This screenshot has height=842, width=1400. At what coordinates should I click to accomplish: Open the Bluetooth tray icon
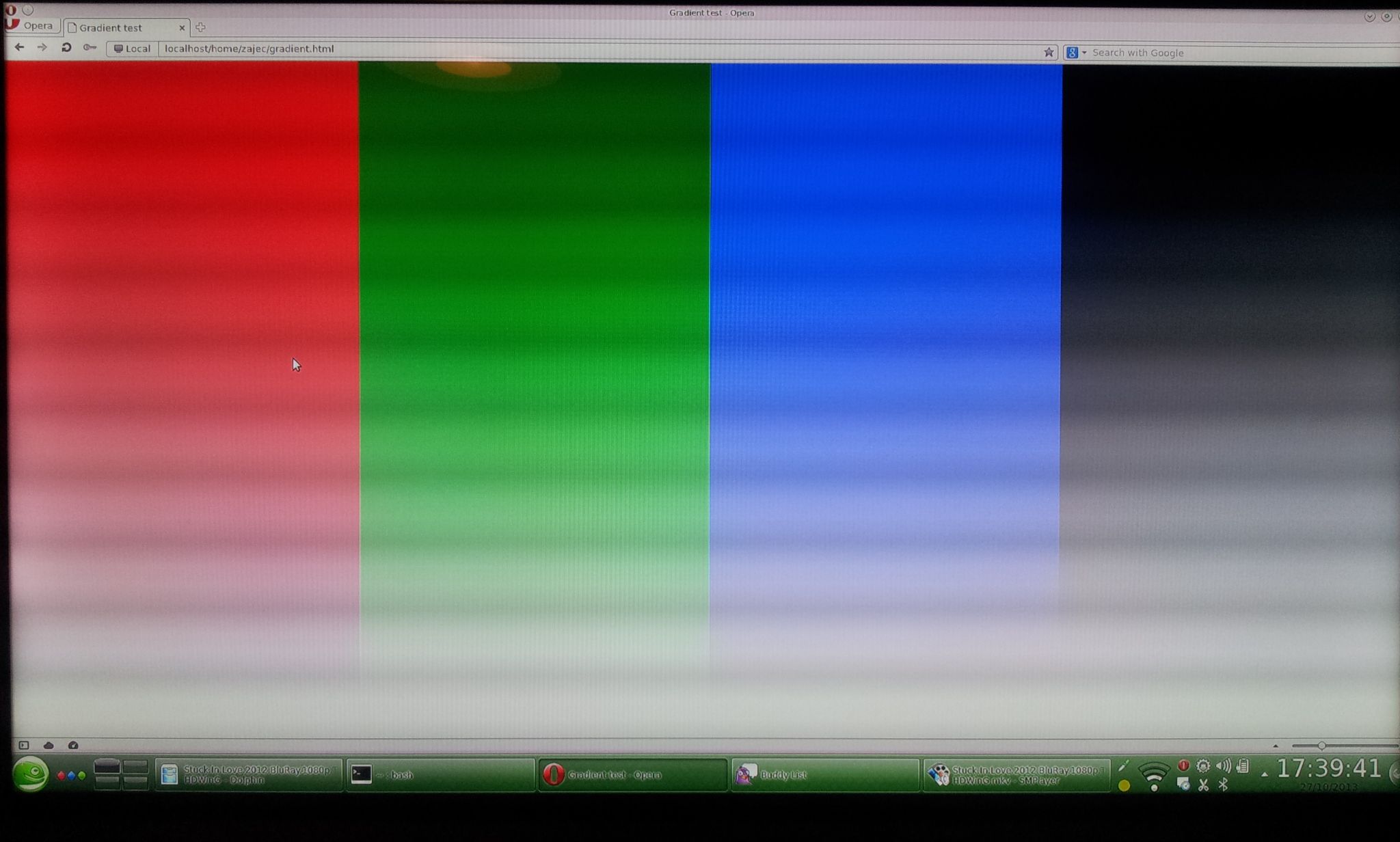(1223, 785)
